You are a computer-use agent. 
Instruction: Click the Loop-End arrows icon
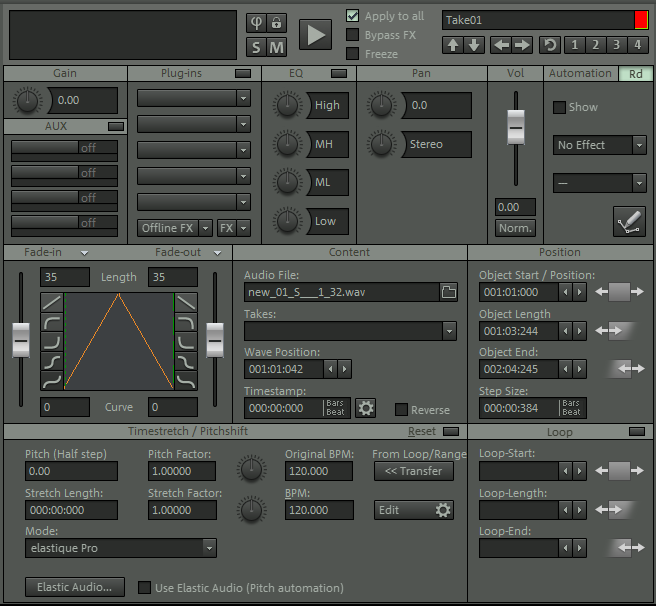tap(626, 547)
